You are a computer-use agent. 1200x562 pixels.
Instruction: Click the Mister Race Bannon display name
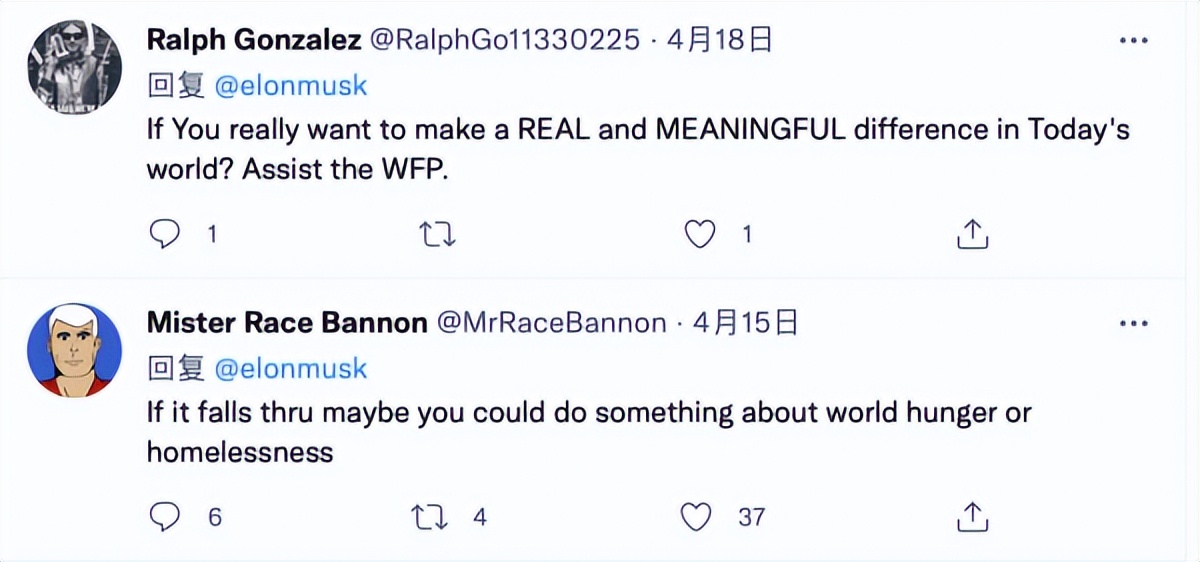pyautogui.click(x=287, y=322)
